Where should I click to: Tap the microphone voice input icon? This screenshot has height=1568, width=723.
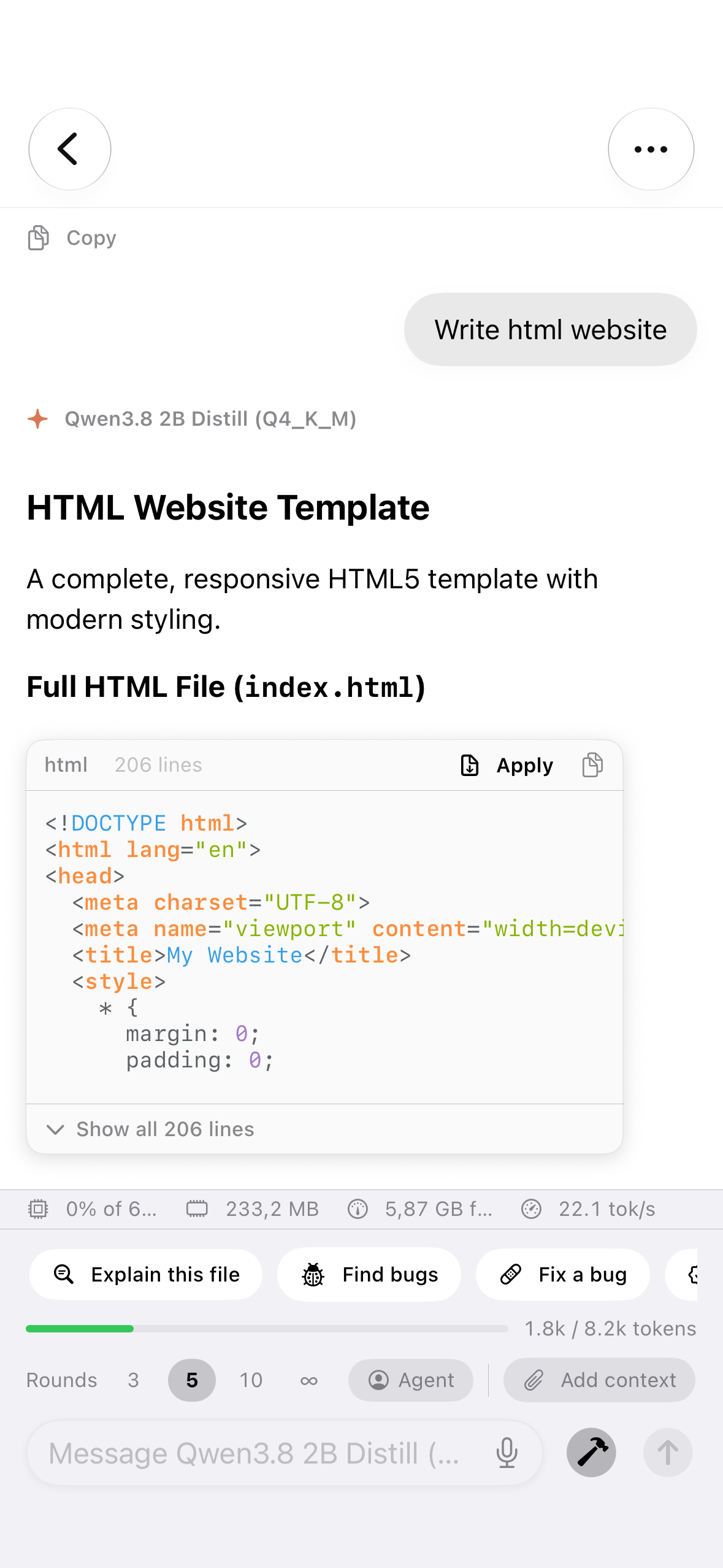tap(507, 1453)
